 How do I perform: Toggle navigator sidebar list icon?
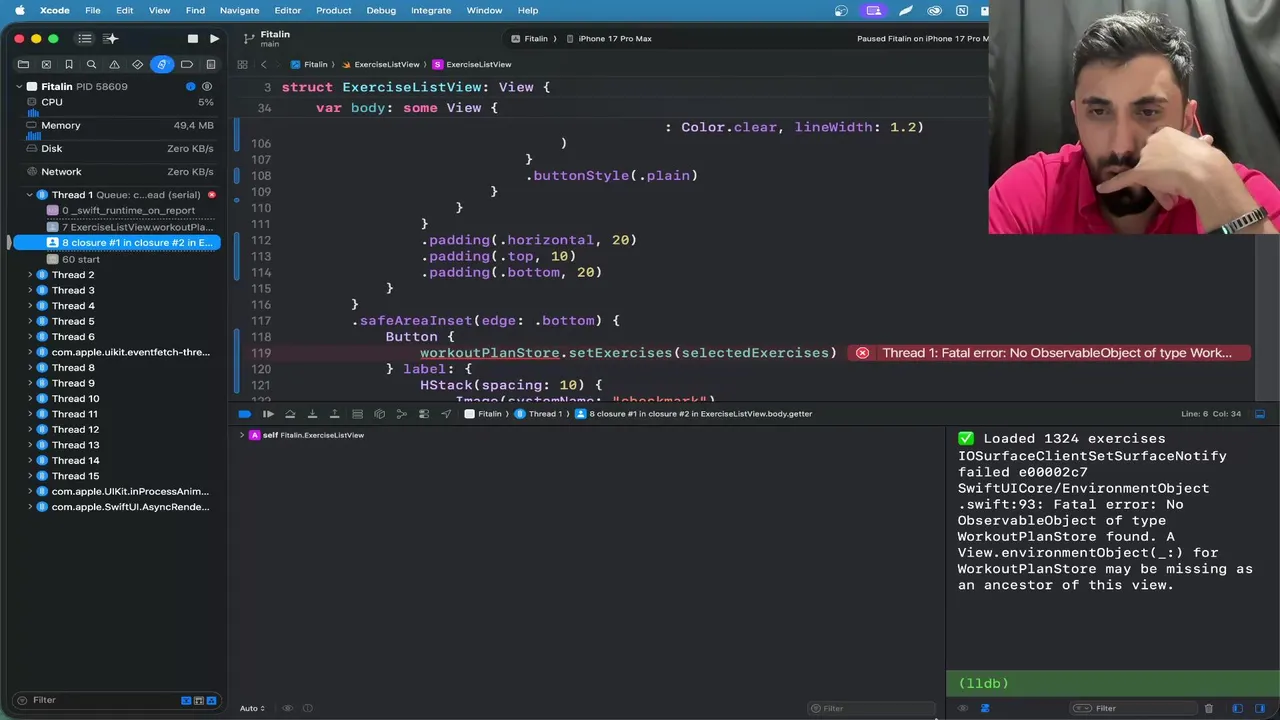click(85, 39)
